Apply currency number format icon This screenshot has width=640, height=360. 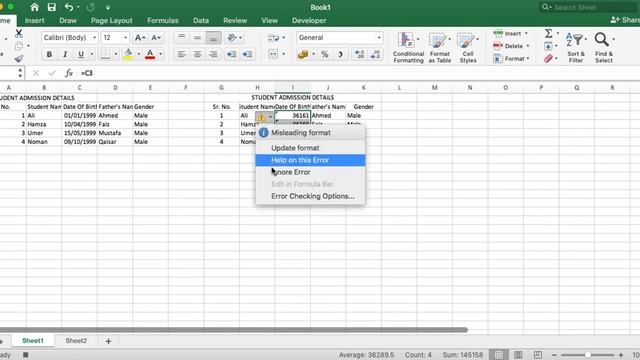(303, 54)
